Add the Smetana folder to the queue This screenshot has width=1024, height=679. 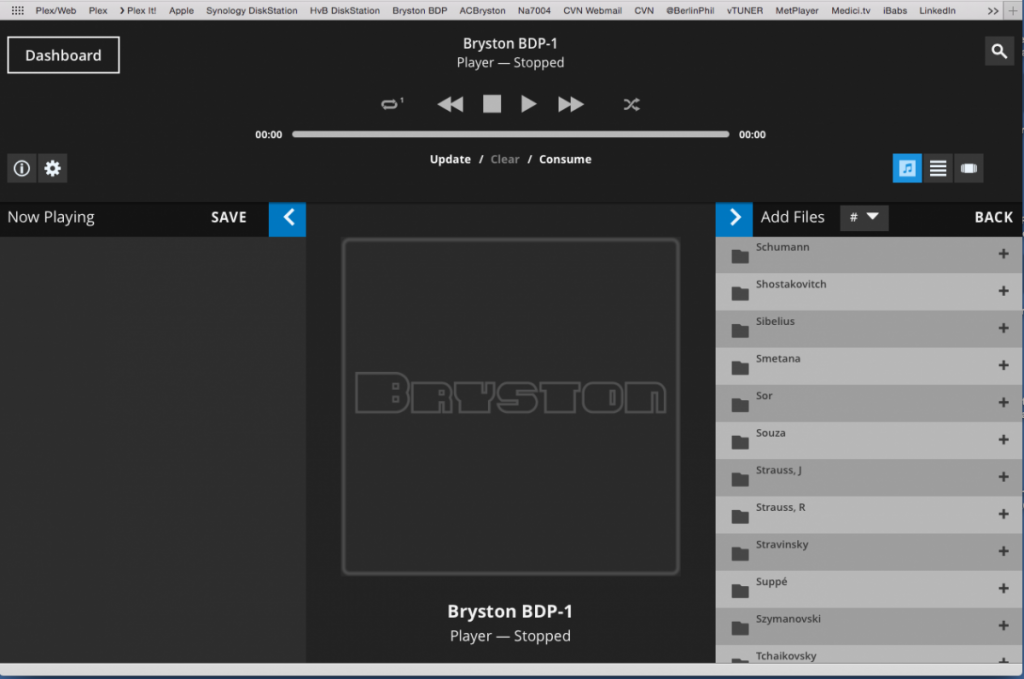1003,366
